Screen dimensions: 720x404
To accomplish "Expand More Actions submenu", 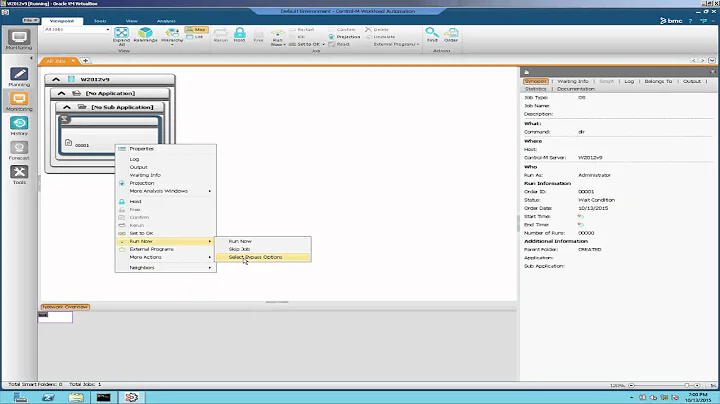I will (x=166, y=257).
